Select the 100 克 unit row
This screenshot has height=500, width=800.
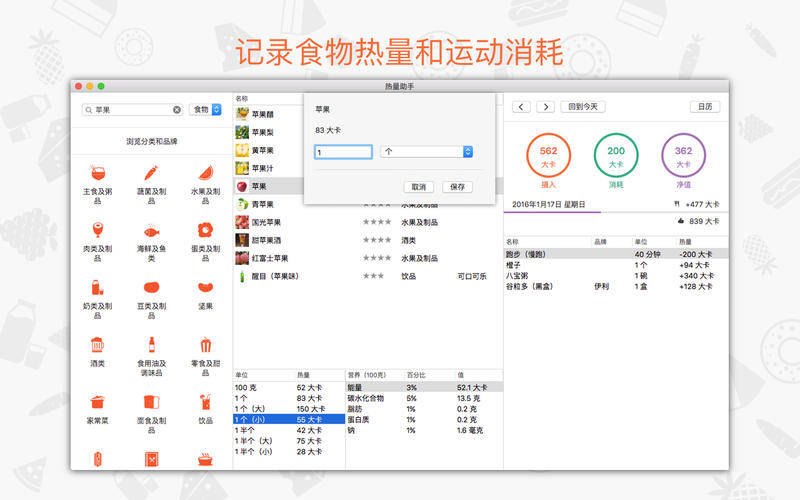(289, 387)
